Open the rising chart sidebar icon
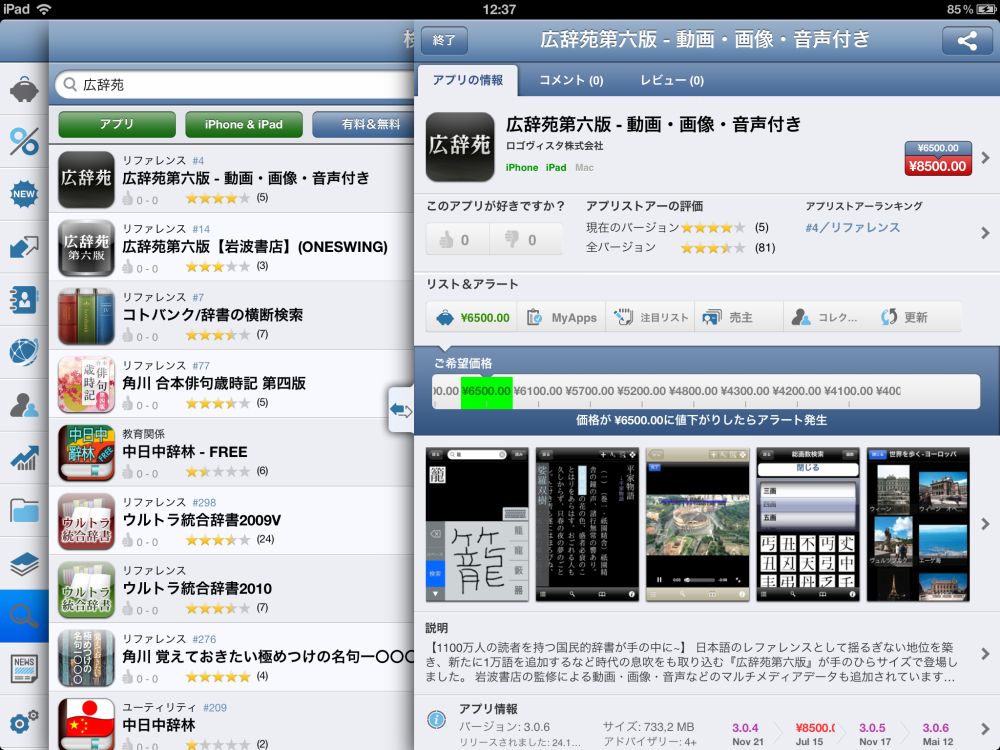The image size is (1000, 750). [x=24, y=458]
